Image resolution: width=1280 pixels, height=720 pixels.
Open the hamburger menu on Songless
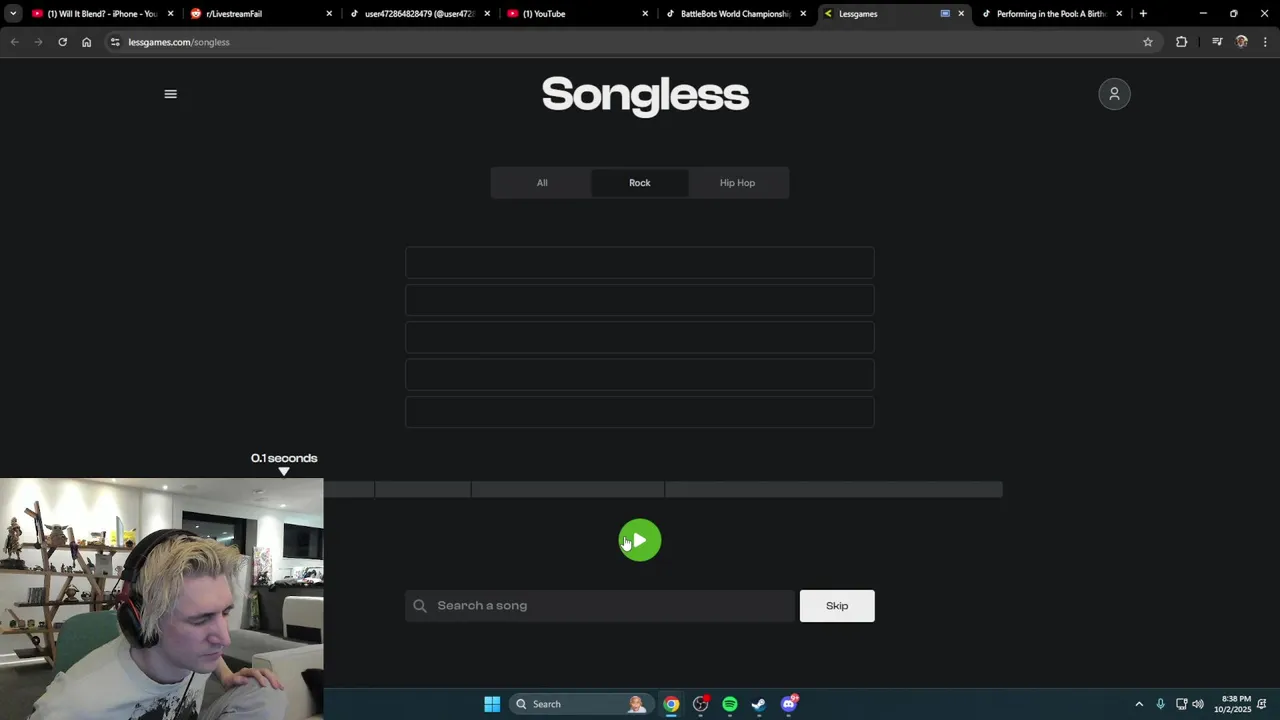[x=170, y=94]
